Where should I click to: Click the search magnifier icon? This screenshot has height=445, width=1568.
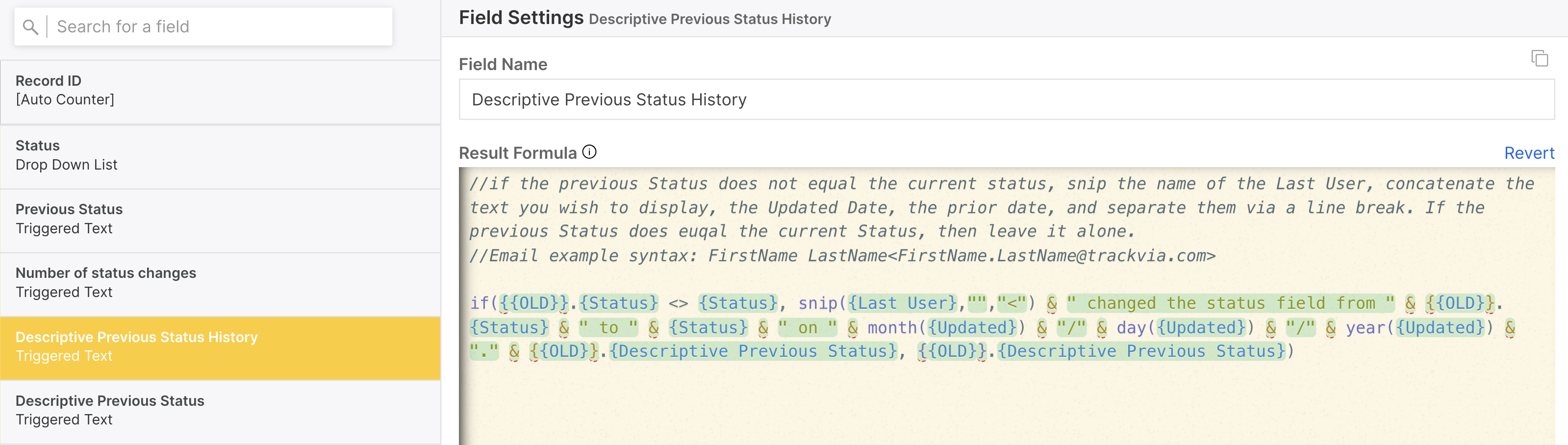(30, 27)
